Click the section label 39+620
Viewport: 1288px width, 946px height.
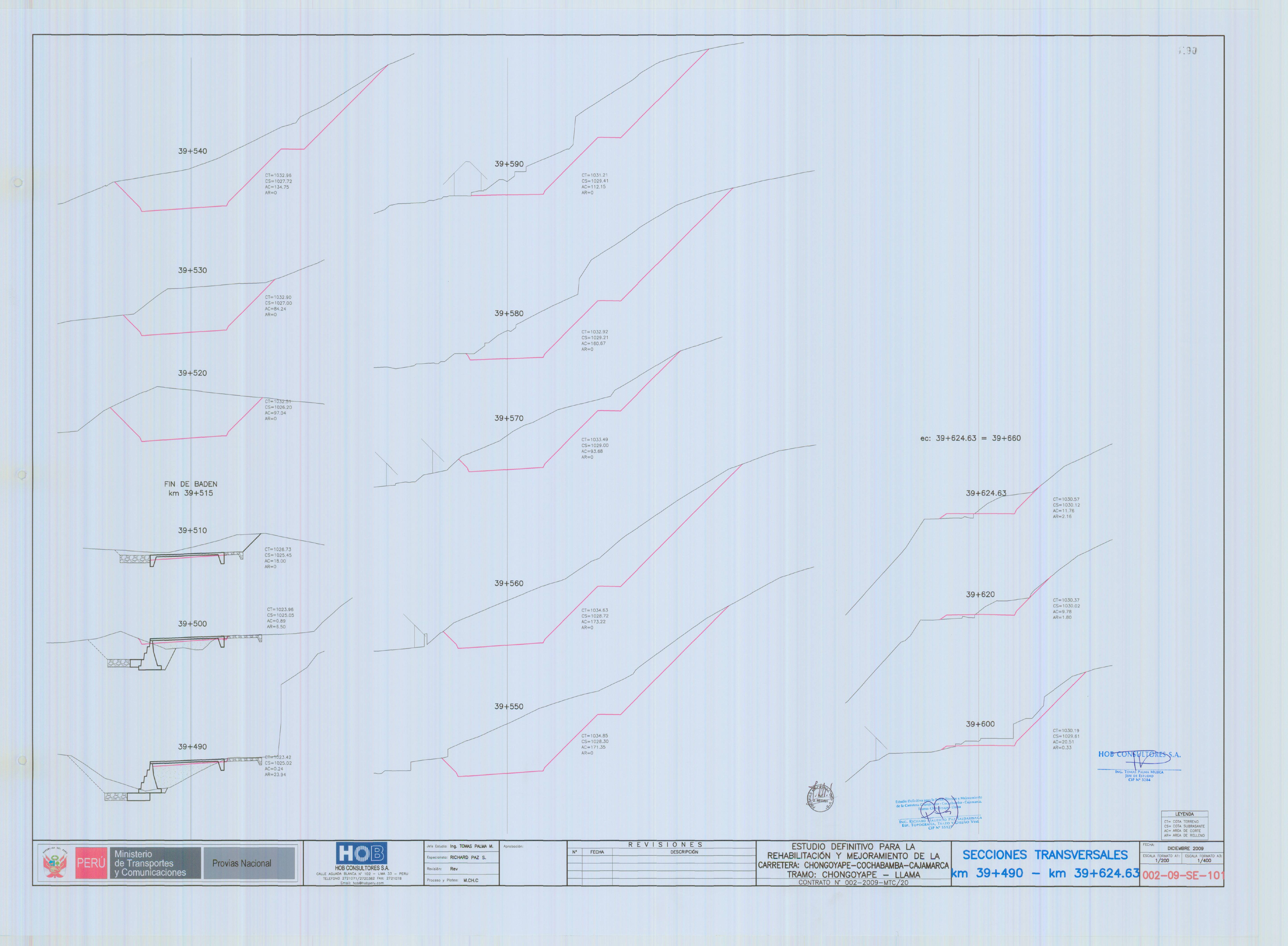tap(981, 594)
